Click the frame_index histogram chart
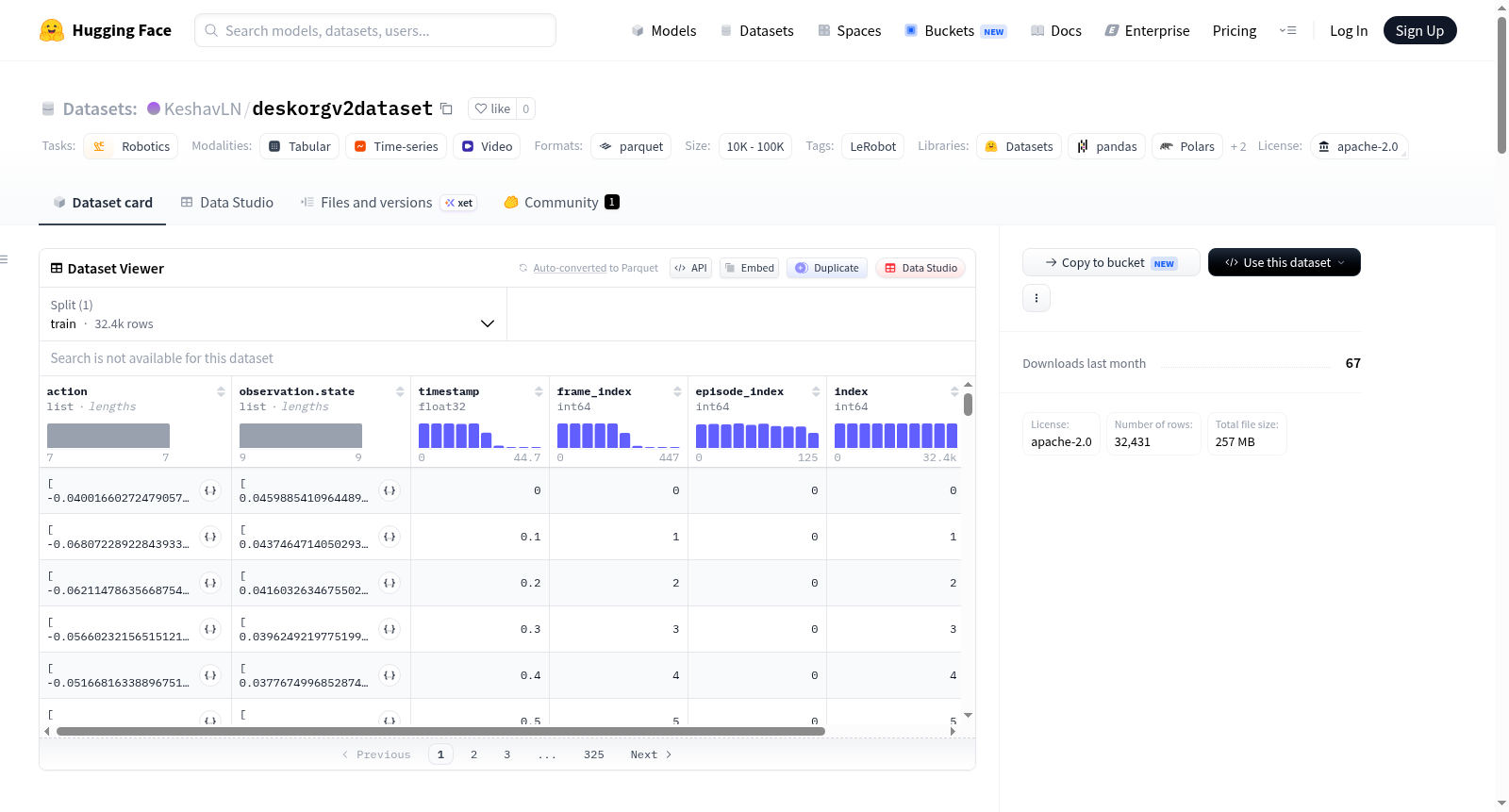 619,435
